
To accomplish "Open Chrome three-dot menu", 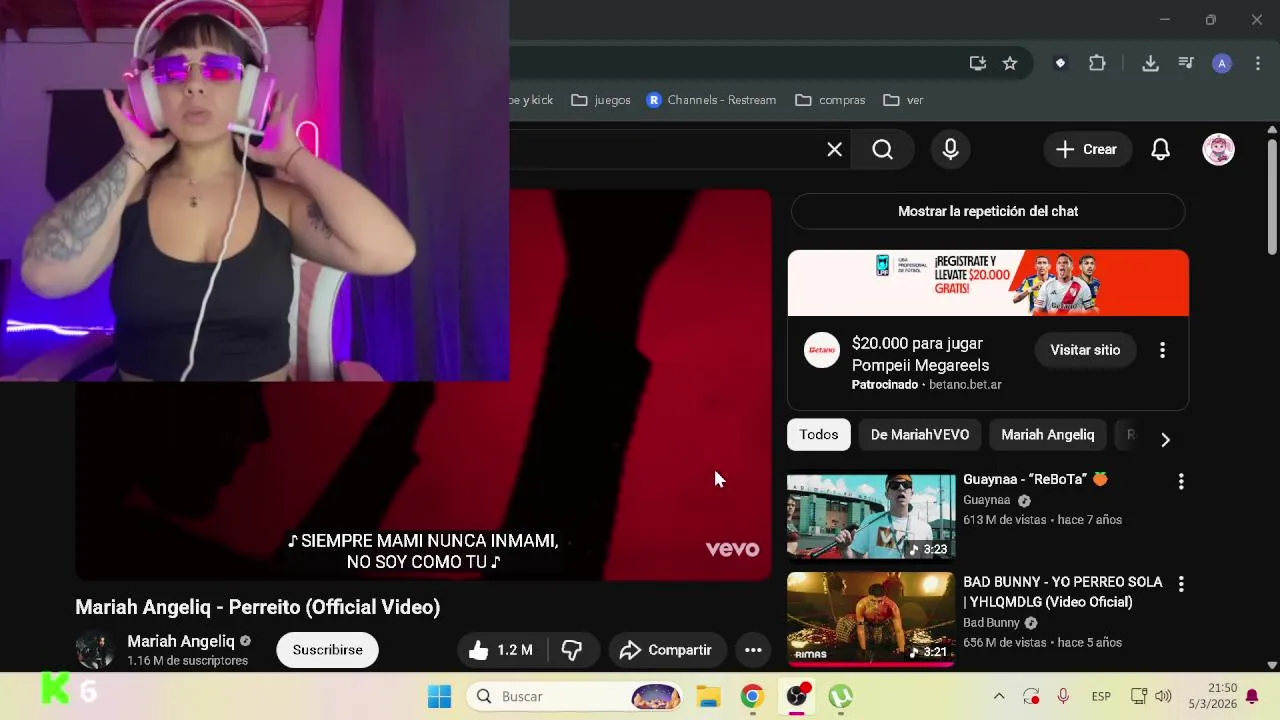I will (x=1258, y=63).
